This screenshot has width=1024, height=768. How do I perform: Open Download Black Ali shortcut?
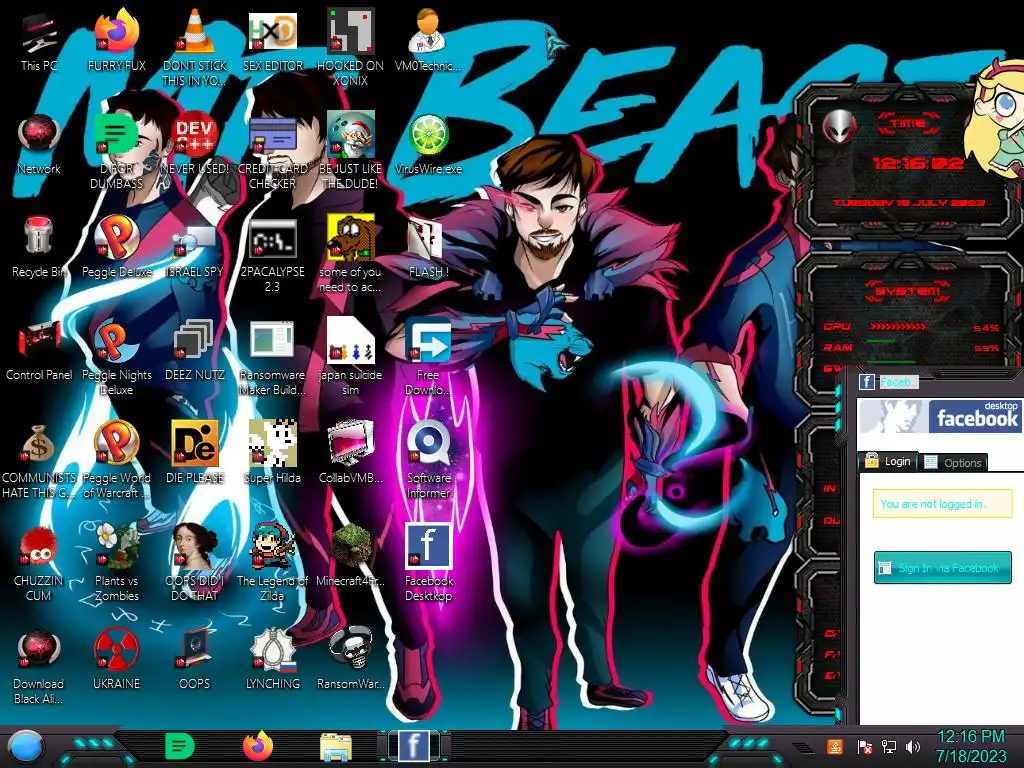[39, 649]
